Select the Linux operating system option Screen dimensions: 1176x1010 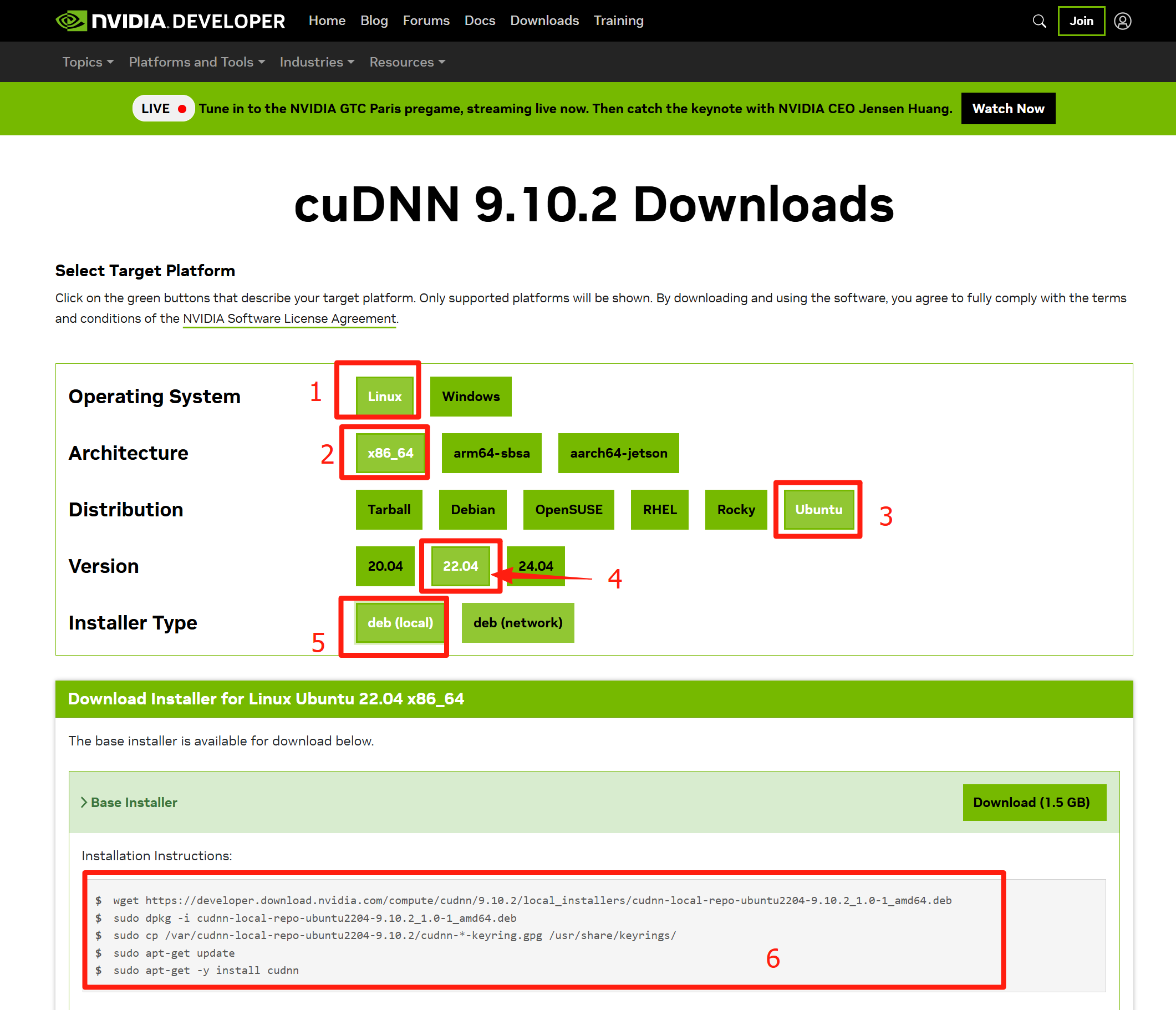click(x=384, y=396)
